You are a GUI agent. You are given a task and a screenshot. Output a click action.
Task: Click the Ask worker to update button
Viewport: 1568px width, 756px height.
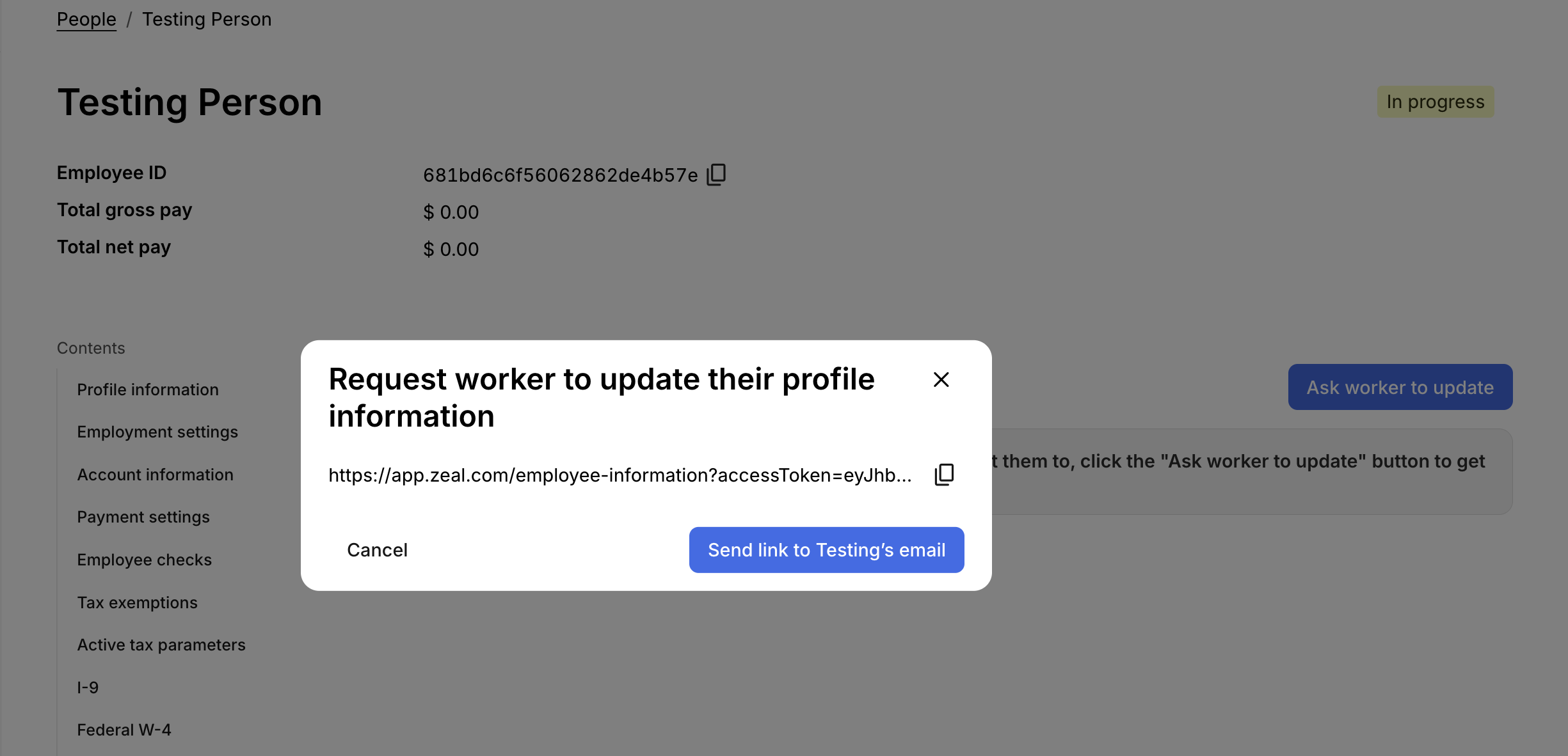pyautogui.click(x=1400, y=387)
